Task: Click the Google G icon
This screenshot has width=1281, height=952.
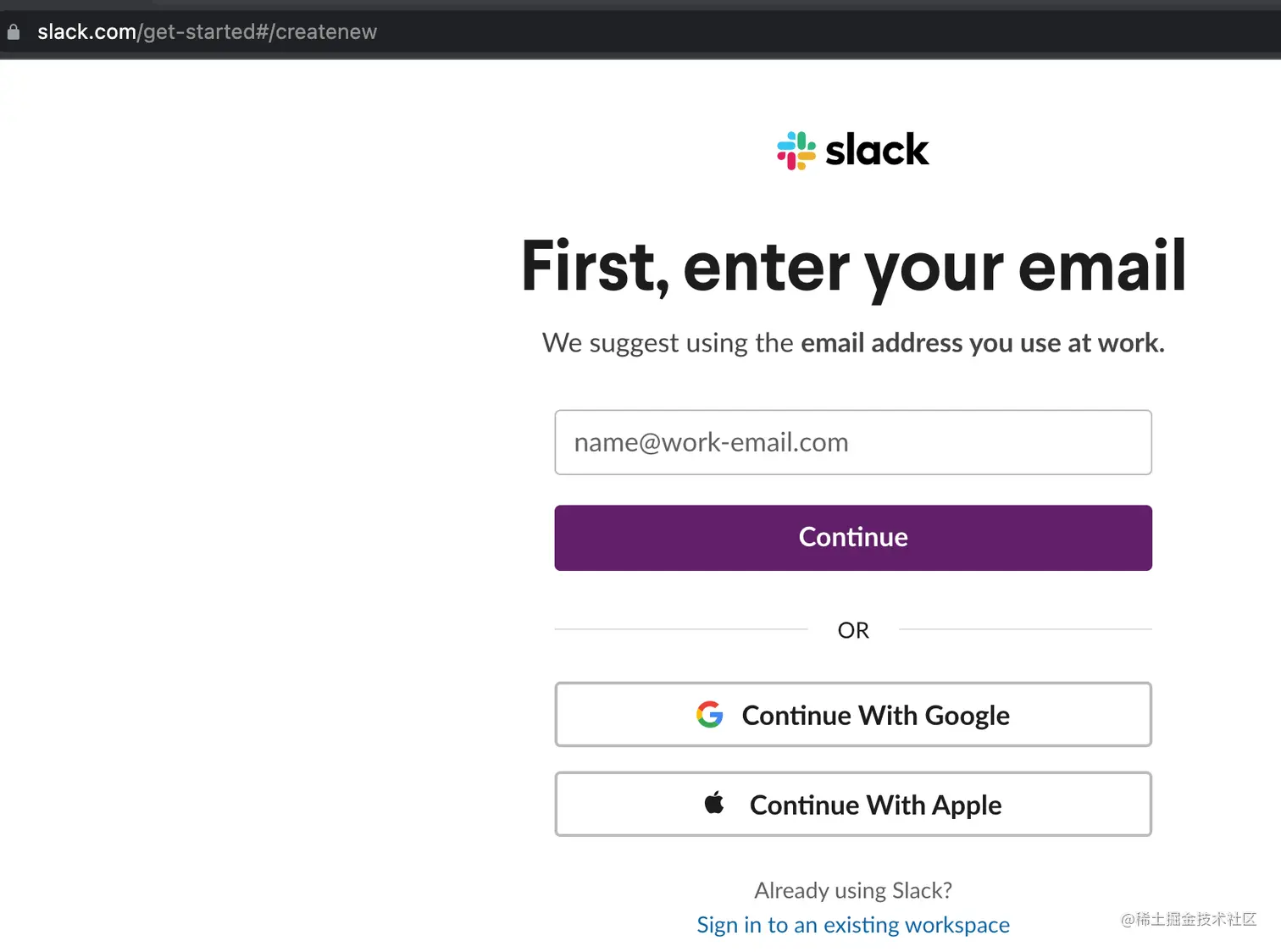Action: point(710,715)
